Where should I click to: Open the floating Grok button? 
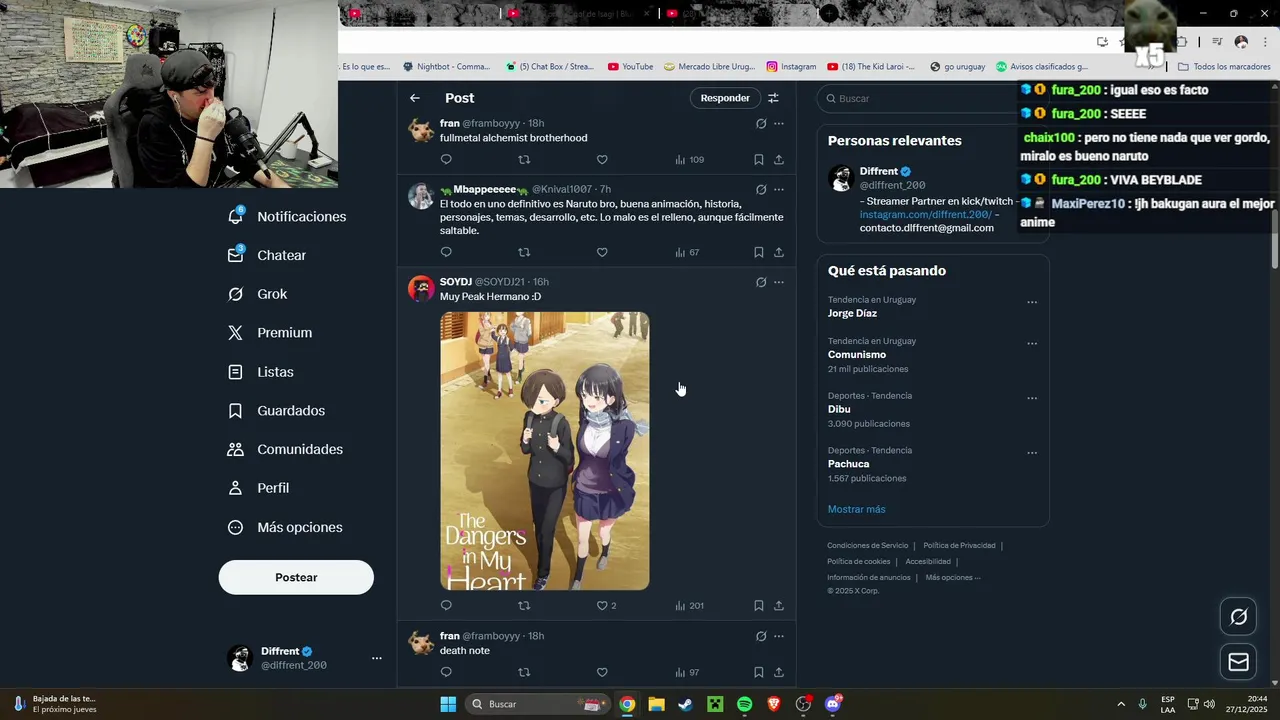pos(1238,617)
